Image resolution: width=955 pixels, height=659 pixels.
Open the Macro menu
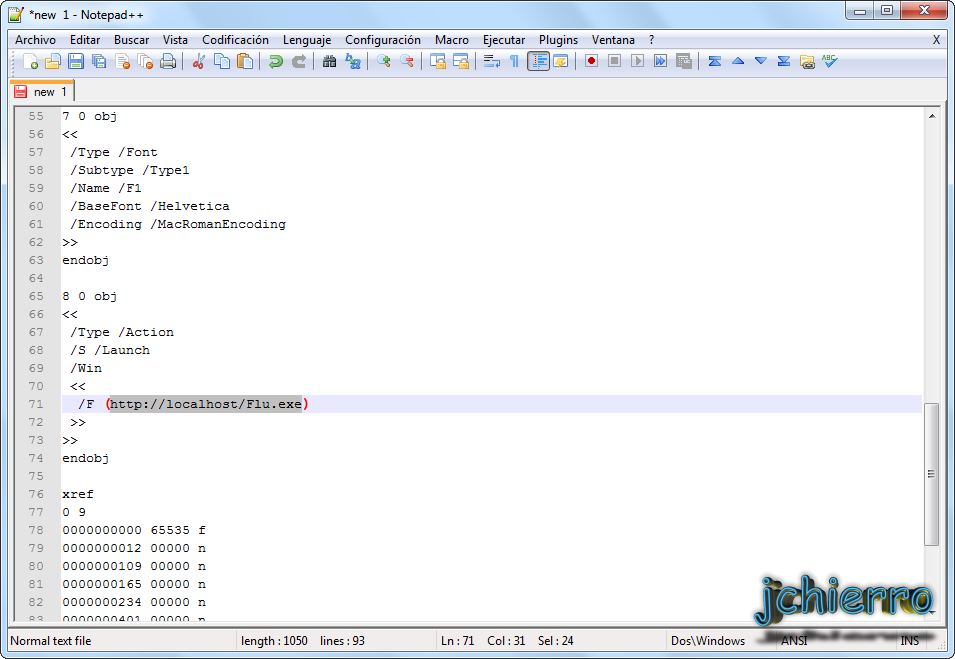[x=451, y=40]
